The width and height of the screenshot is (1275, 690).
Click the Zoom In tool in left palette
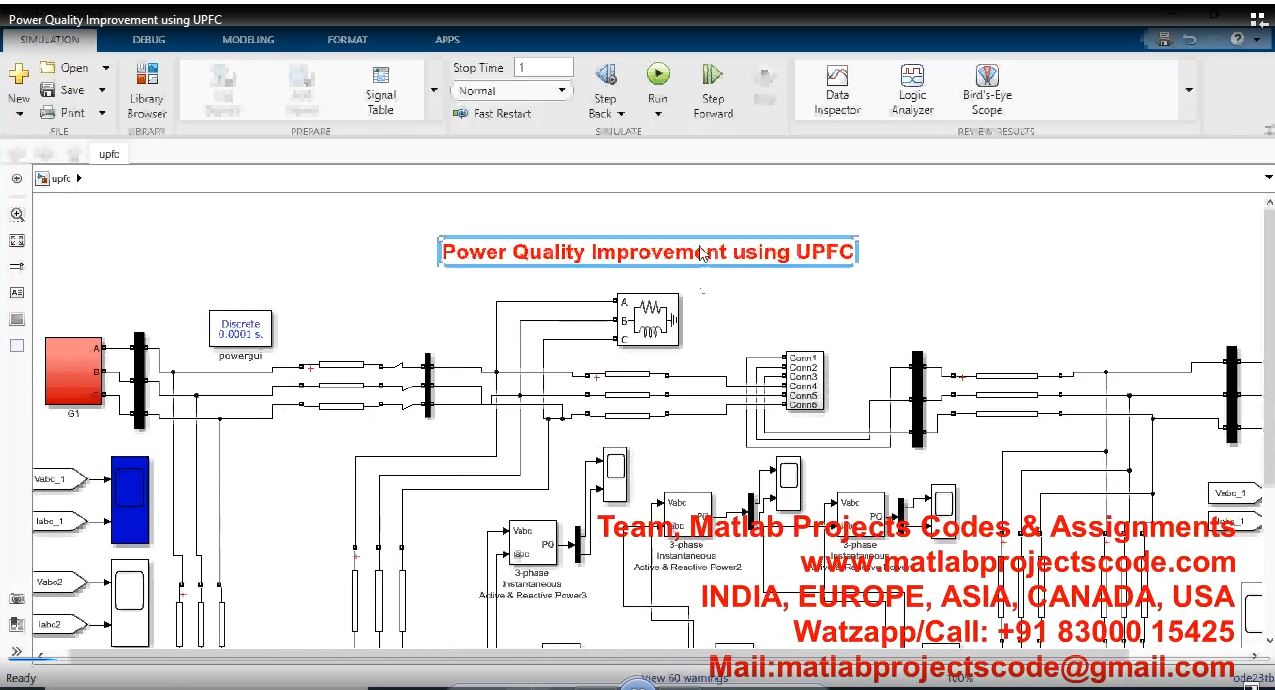click(17, 215)
